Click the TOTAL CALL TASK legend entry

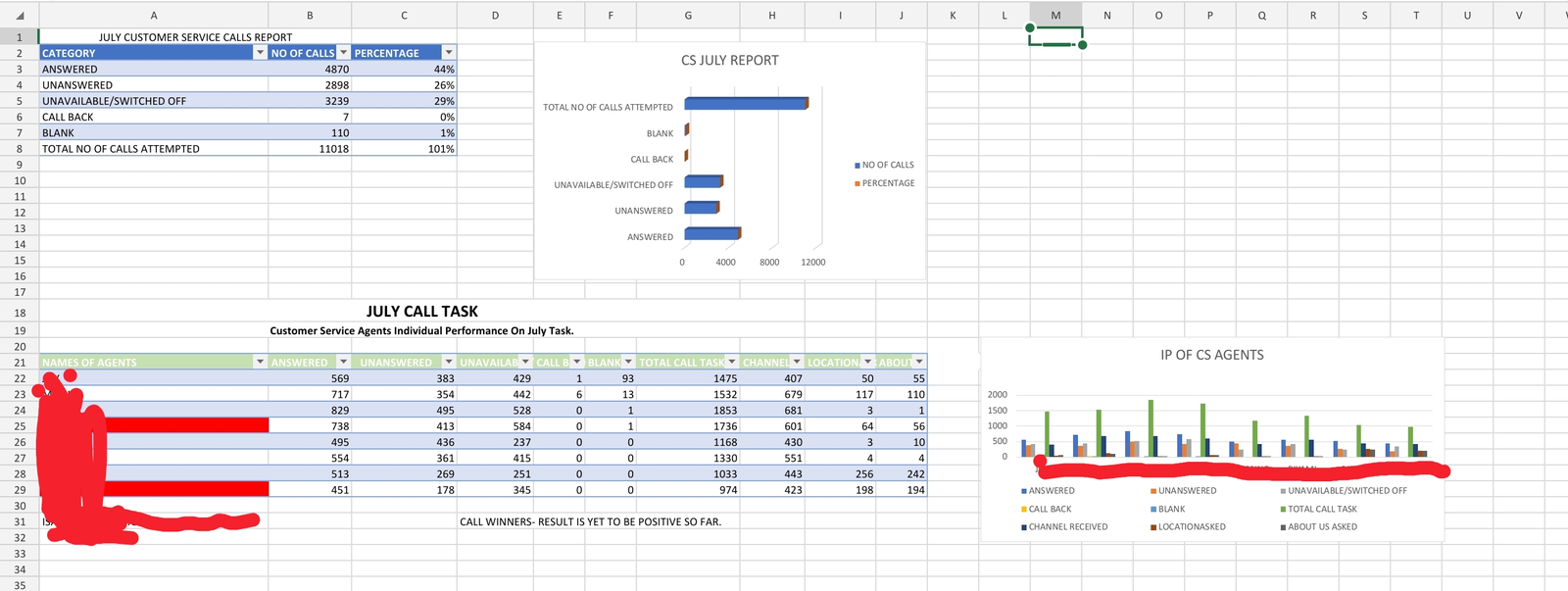point(1319,510)
